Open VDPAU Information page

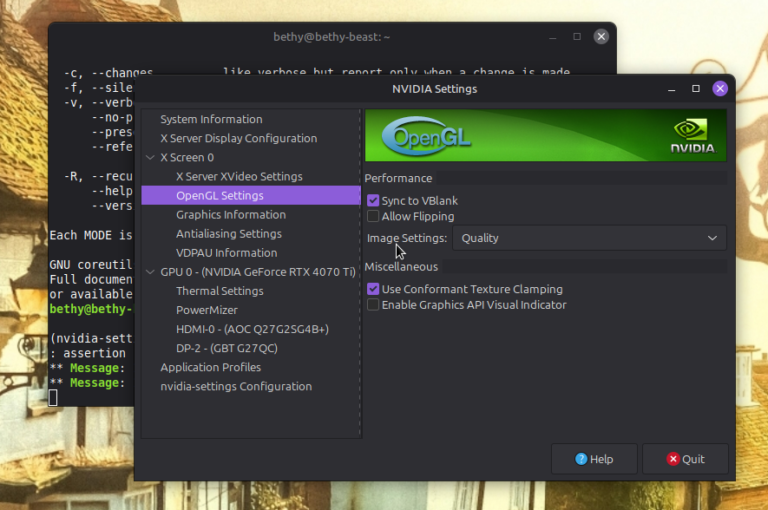(226, 253)
